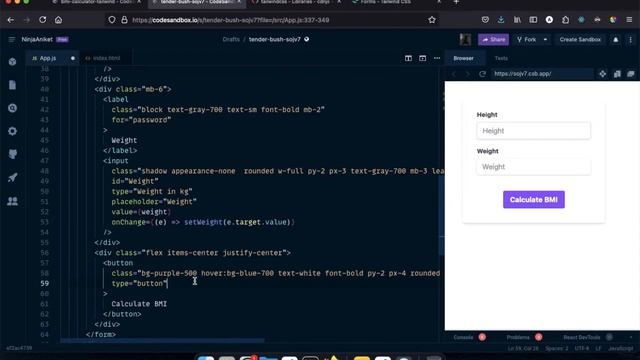The width and height of the screenshot is (640, 360).
Task: Select the Tests tab
Action: point(501,58)
